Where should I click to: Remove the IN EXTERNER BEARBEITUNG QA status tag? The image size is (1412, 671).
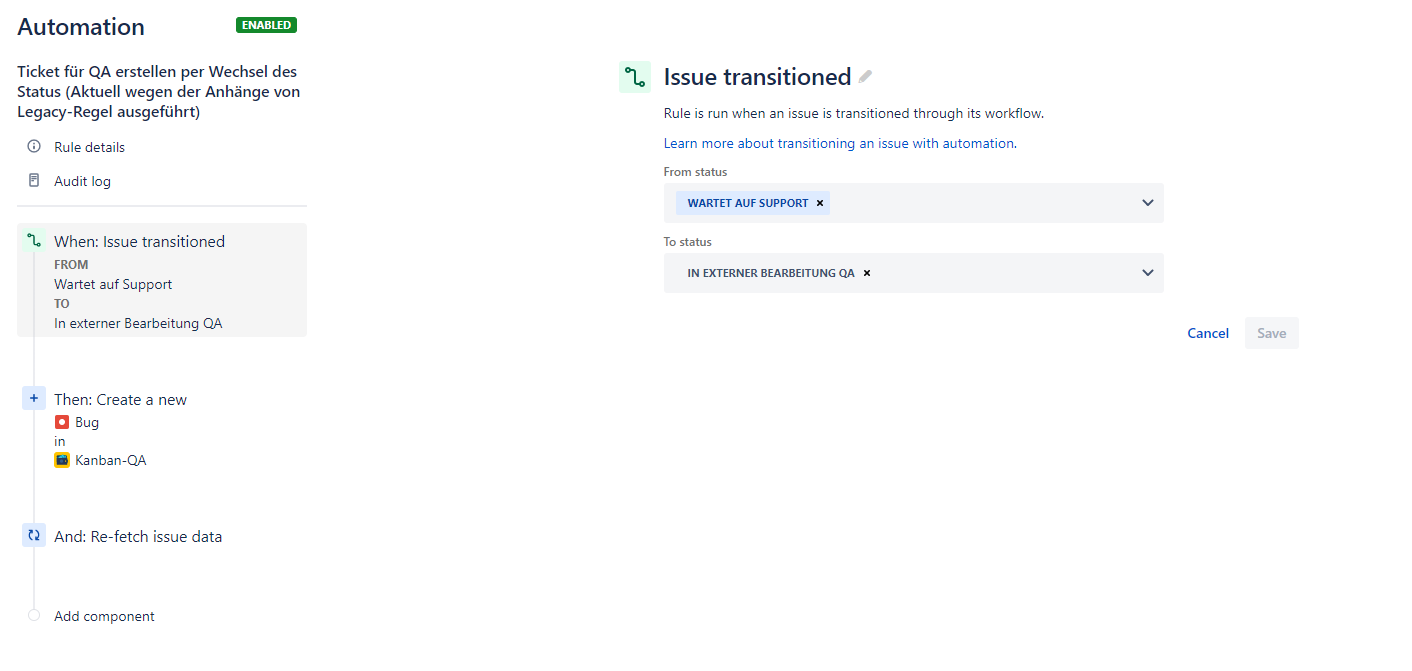click(867, 273)
